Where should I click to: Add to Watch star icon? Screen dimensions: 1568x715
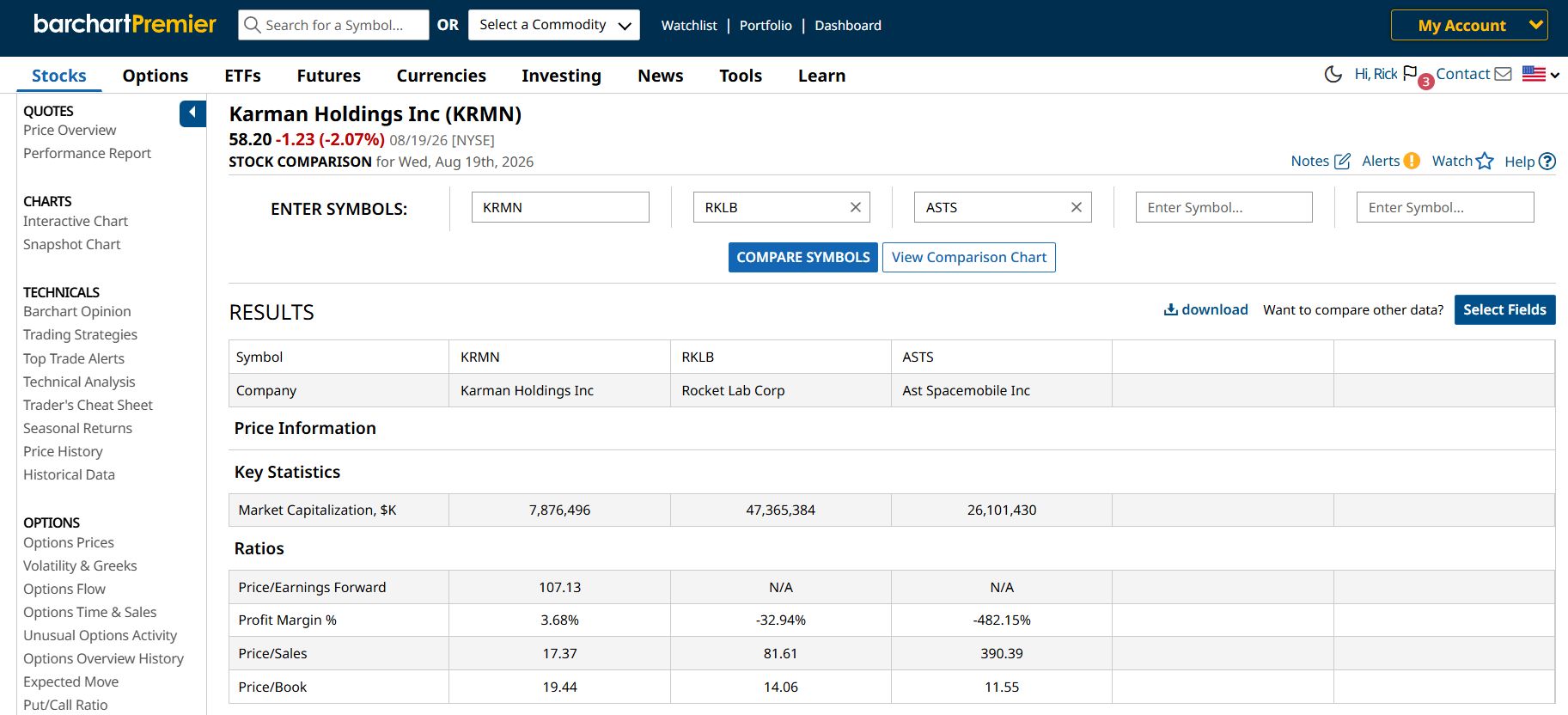pyautogui.click(x=1485, y=161)
